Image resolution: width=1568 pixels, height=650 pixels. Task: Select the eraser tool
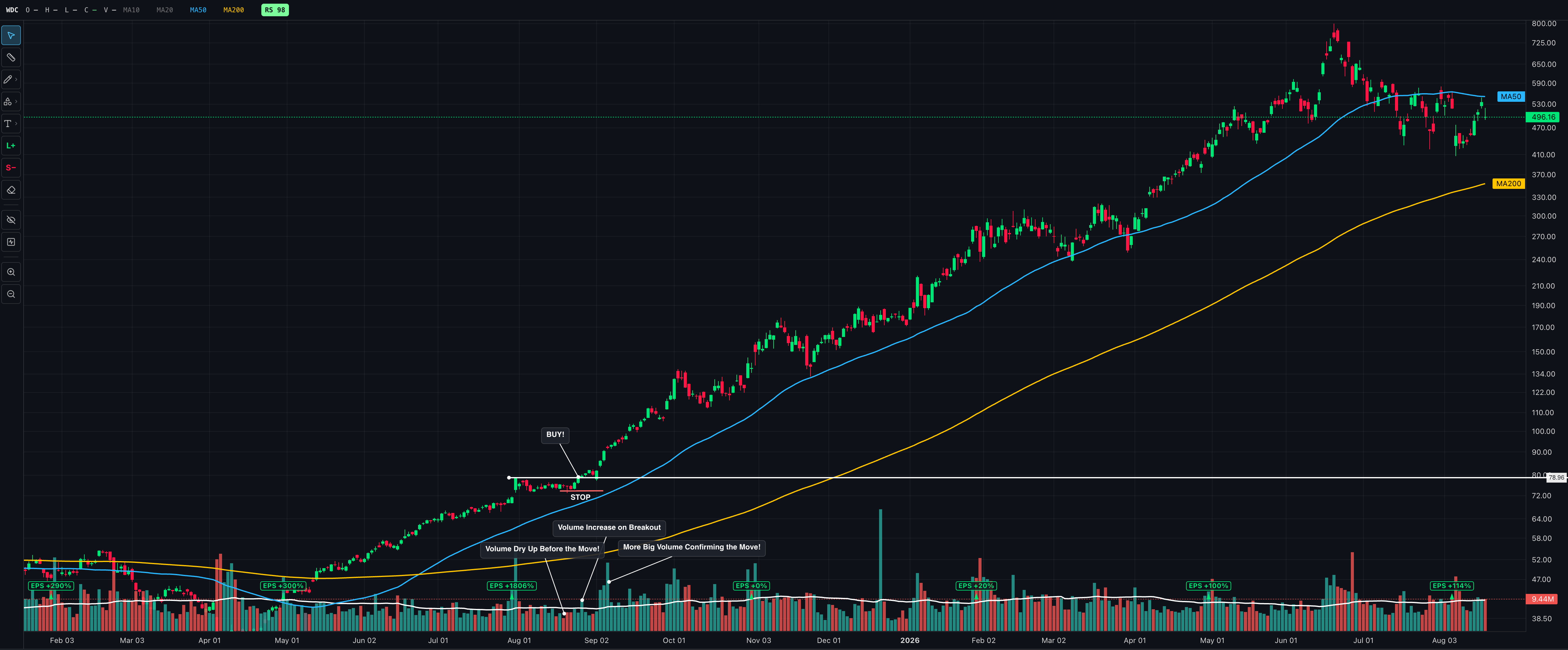pos(11,190)
